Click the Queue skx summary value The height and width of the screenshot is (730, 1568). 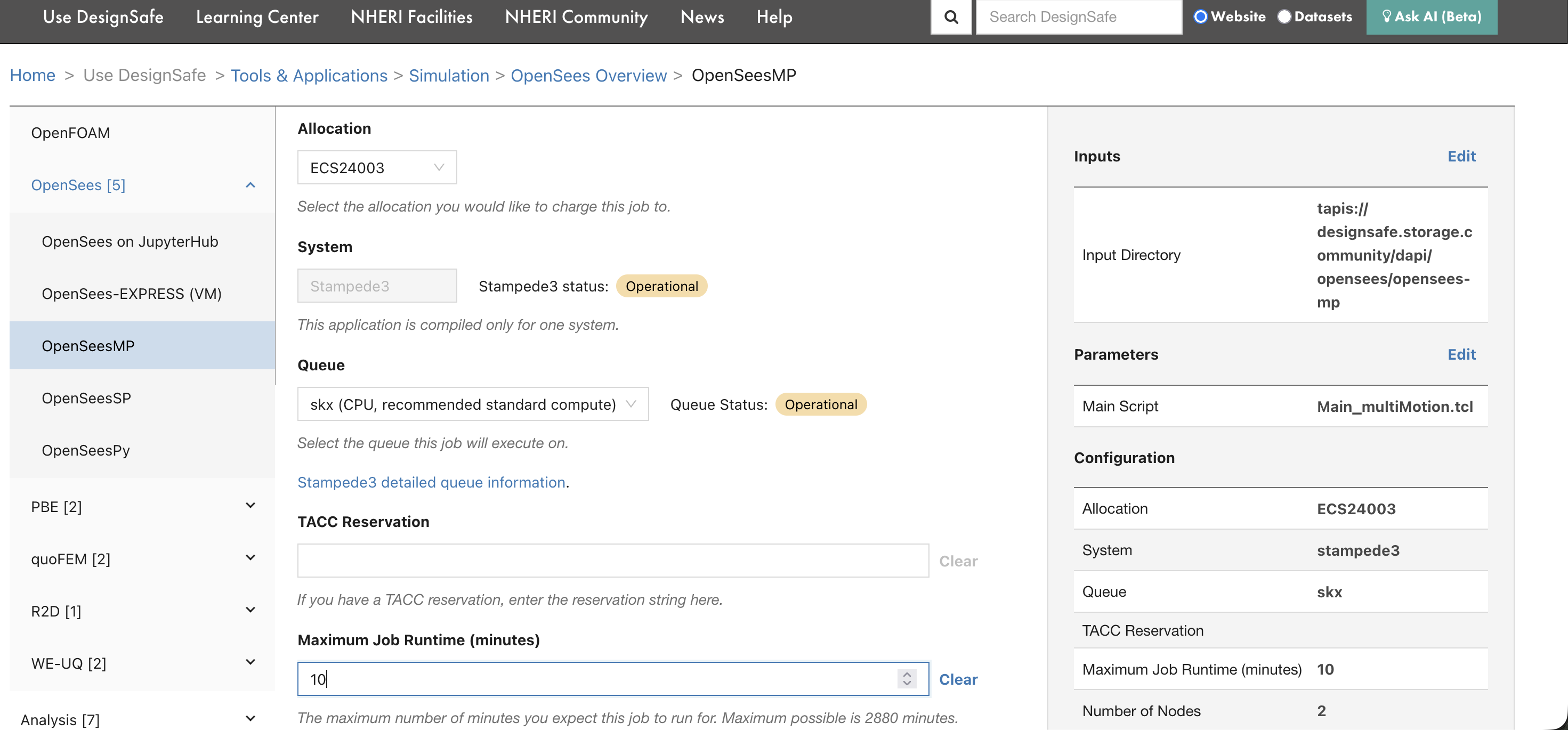click(1329, 592)
